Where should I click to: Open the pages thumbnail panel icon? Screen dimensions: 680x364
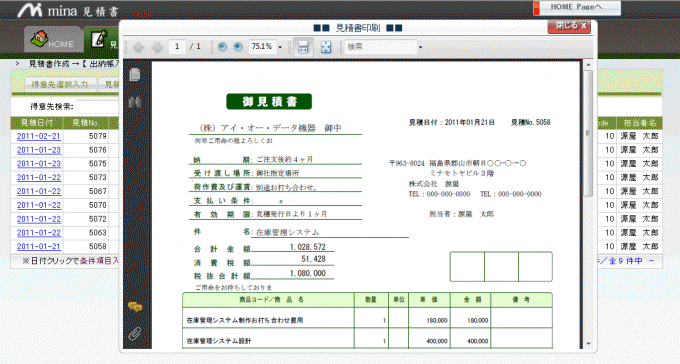[x=135, y=74]
